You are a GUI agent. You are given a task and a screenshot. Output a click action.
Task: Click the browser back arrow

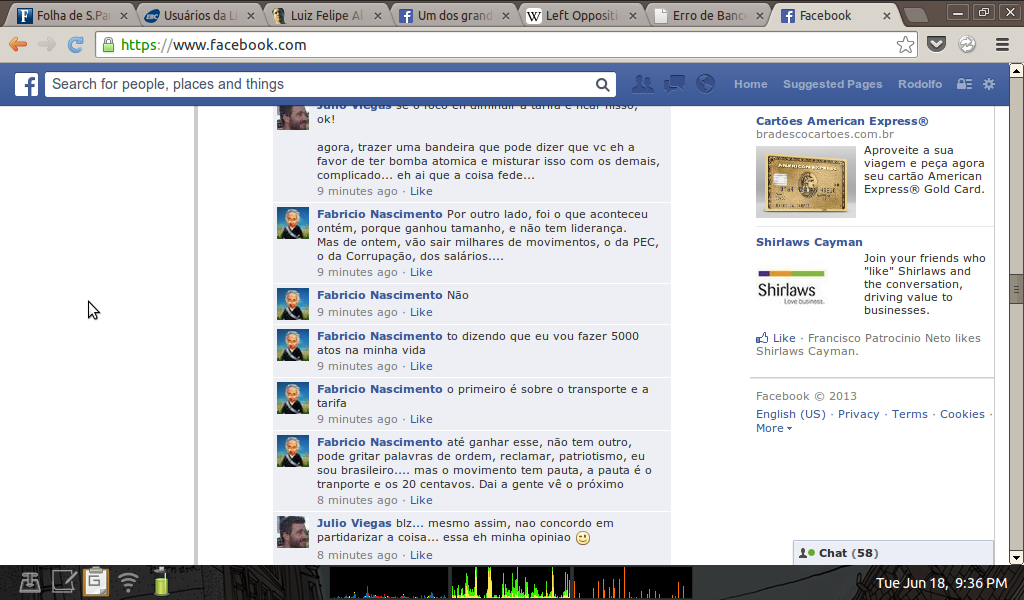pos(18,44)
